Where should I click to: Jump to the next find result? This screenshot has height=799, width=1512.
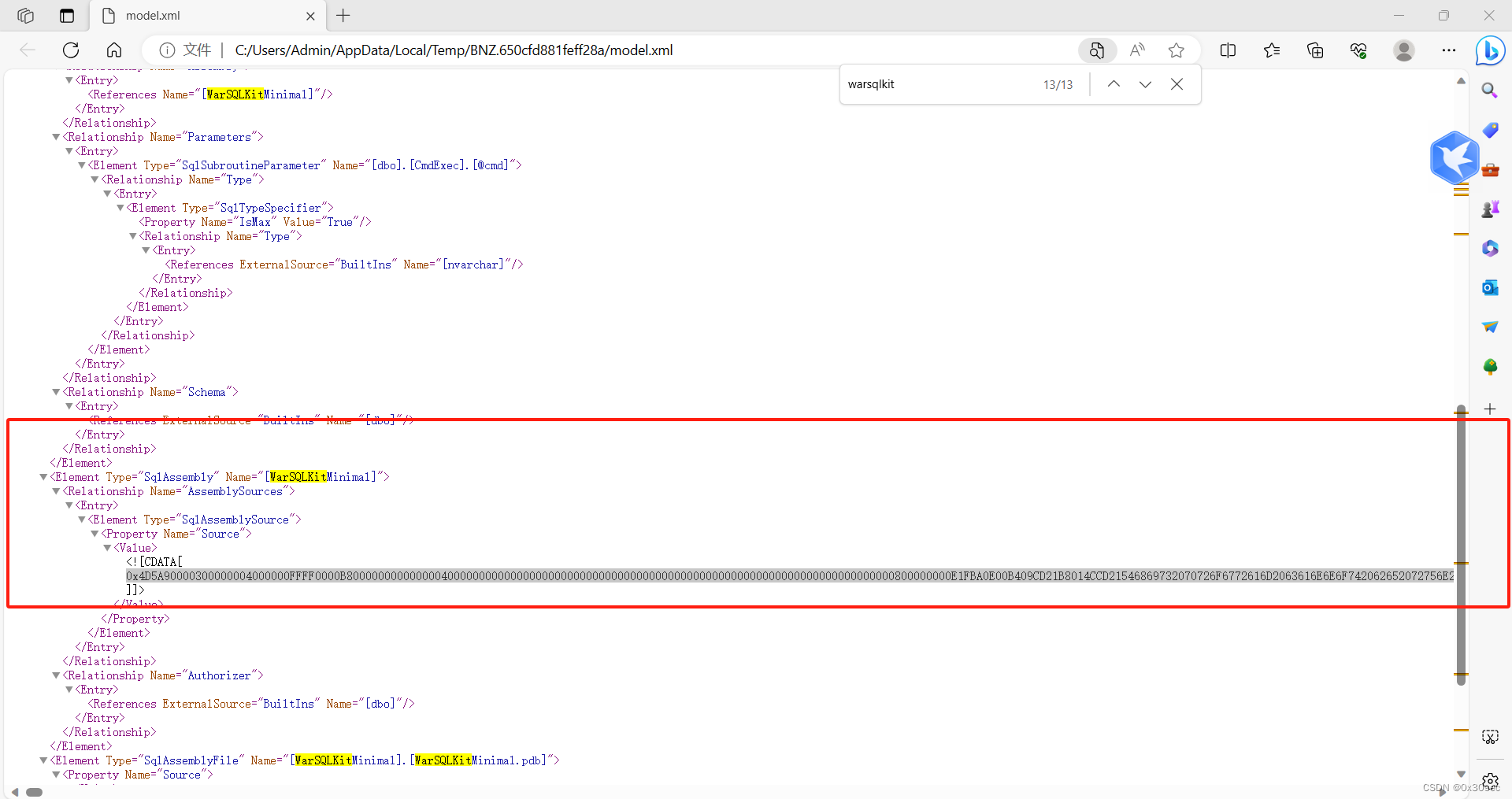pyautogui.click(x=1145, y=84)
